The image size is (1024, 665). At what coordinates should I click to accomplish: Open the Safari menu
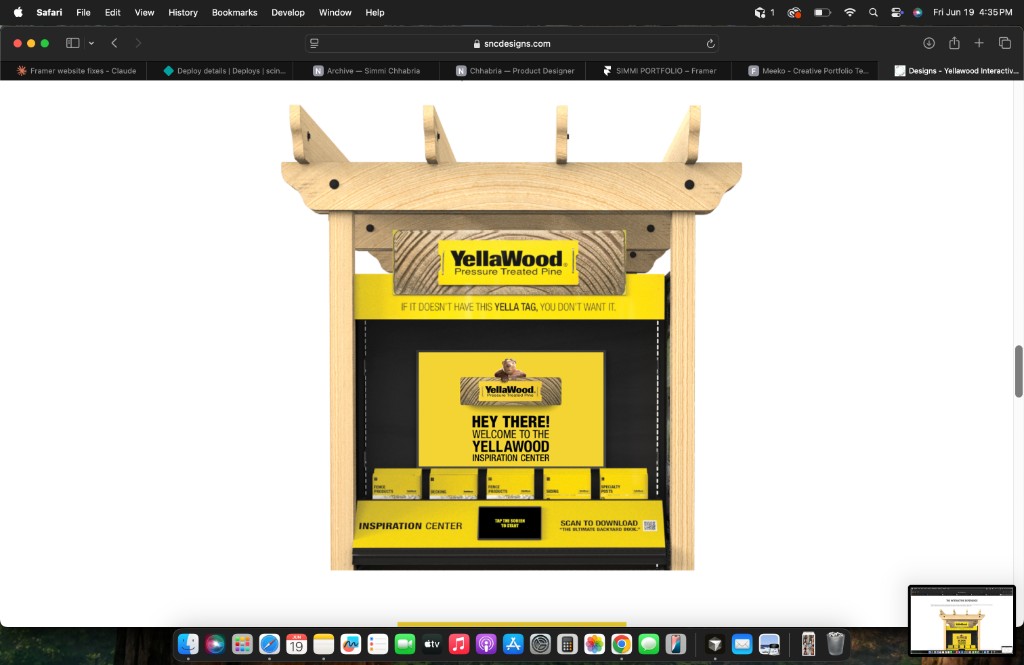tap(49, 12)
